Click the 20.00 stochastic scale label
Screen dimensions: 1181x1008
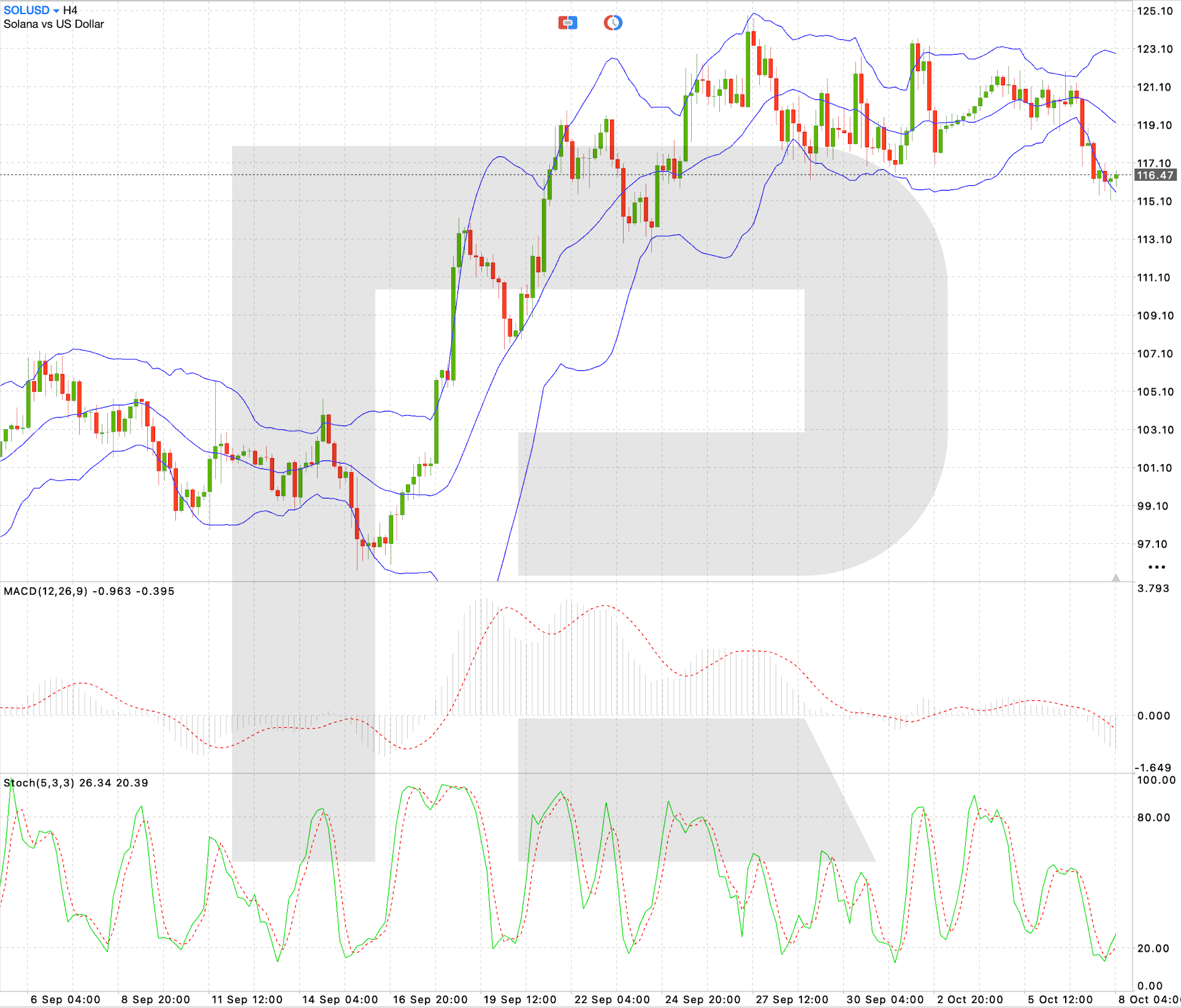[x=1154, y=949]
